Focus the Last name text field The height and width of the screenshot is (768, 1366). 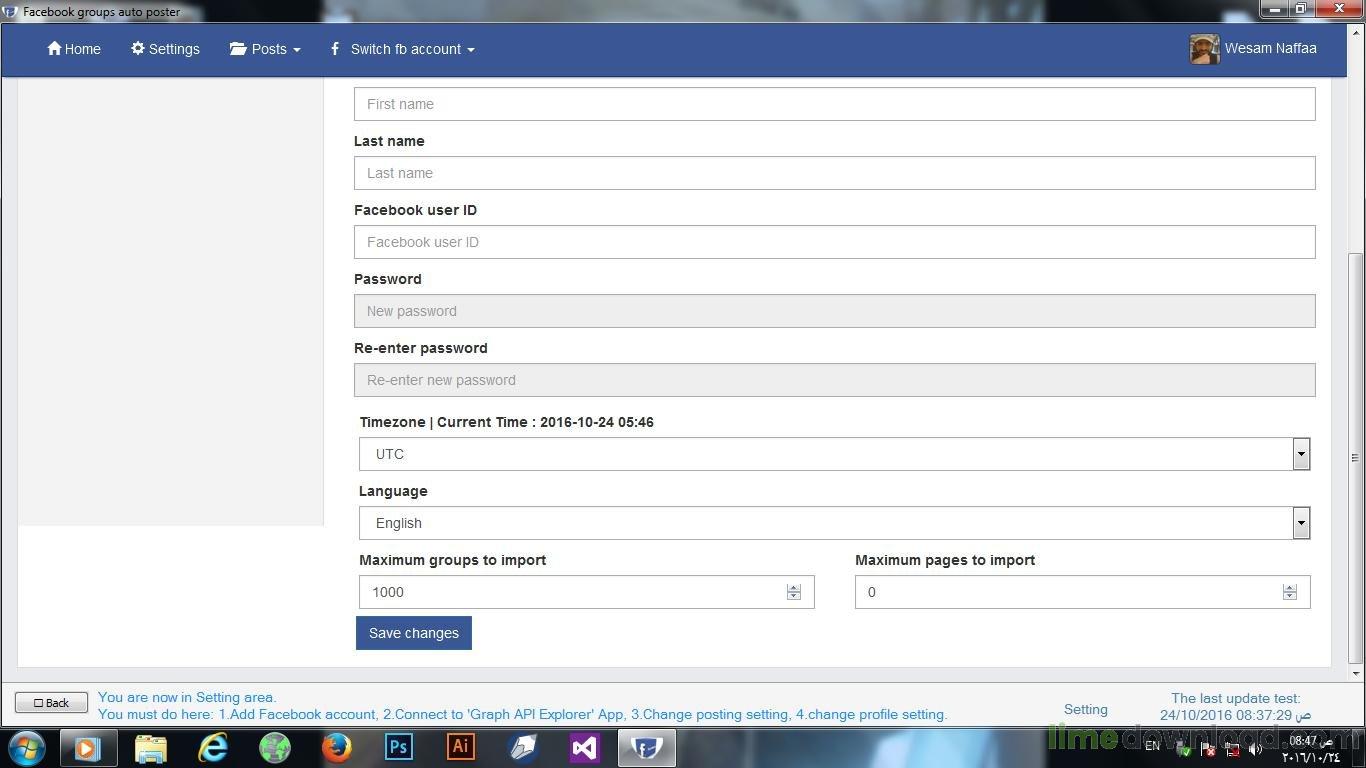(x=834, y=173)
